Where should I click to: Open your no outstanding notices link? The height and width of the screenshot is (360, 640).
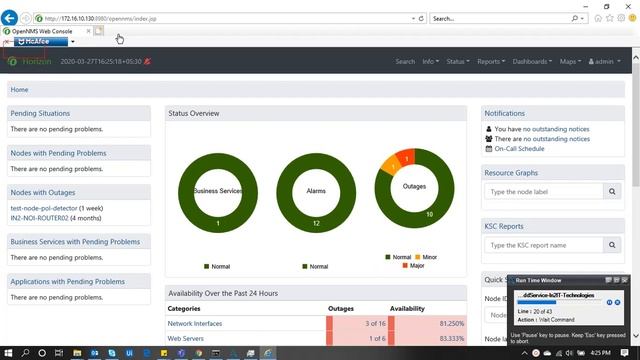click(556, 129)
